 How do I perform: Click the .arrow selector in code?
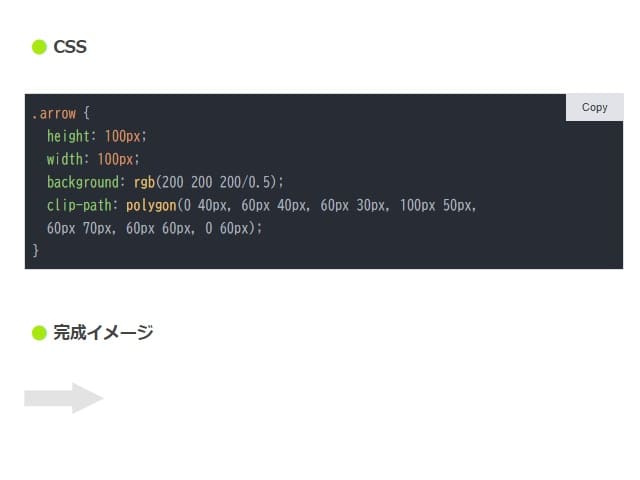[x=54, y=113]
